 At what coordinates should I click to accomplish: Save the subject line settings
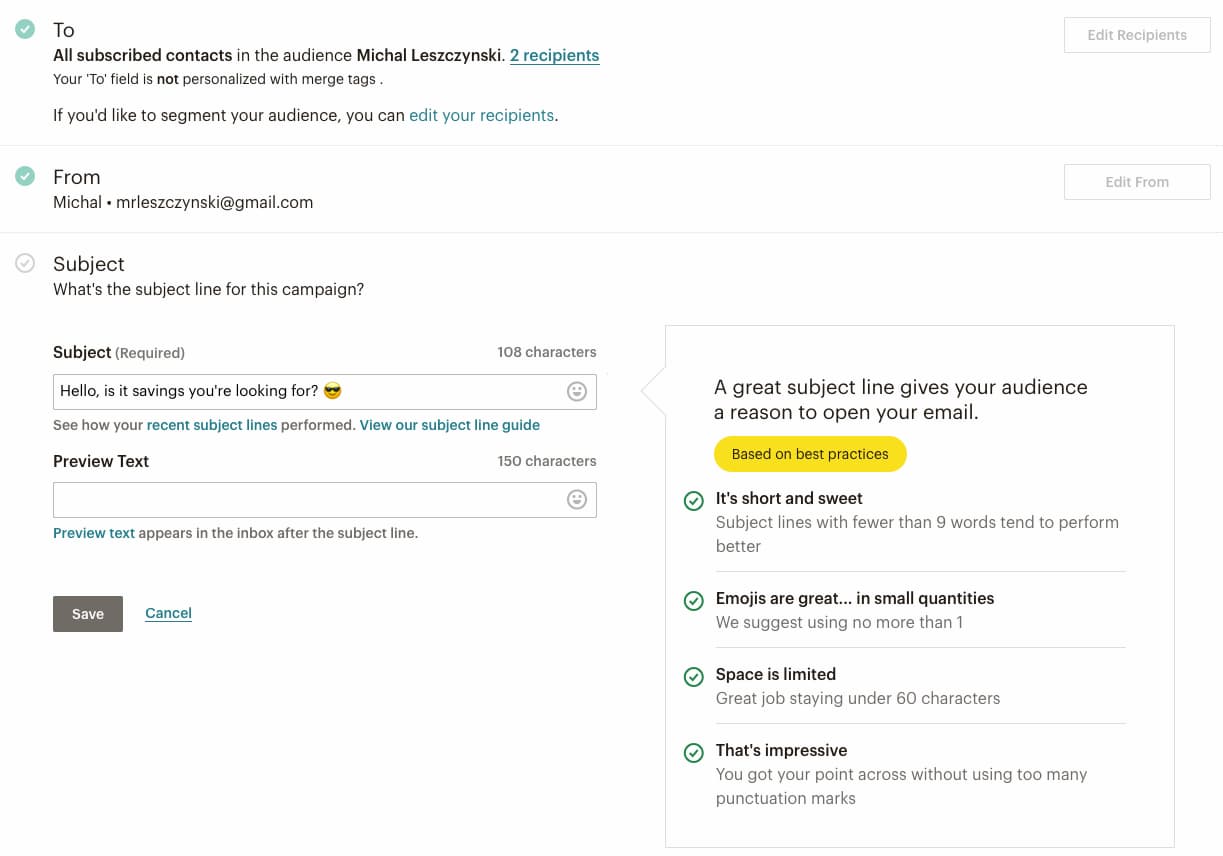(x=87, y=613)
